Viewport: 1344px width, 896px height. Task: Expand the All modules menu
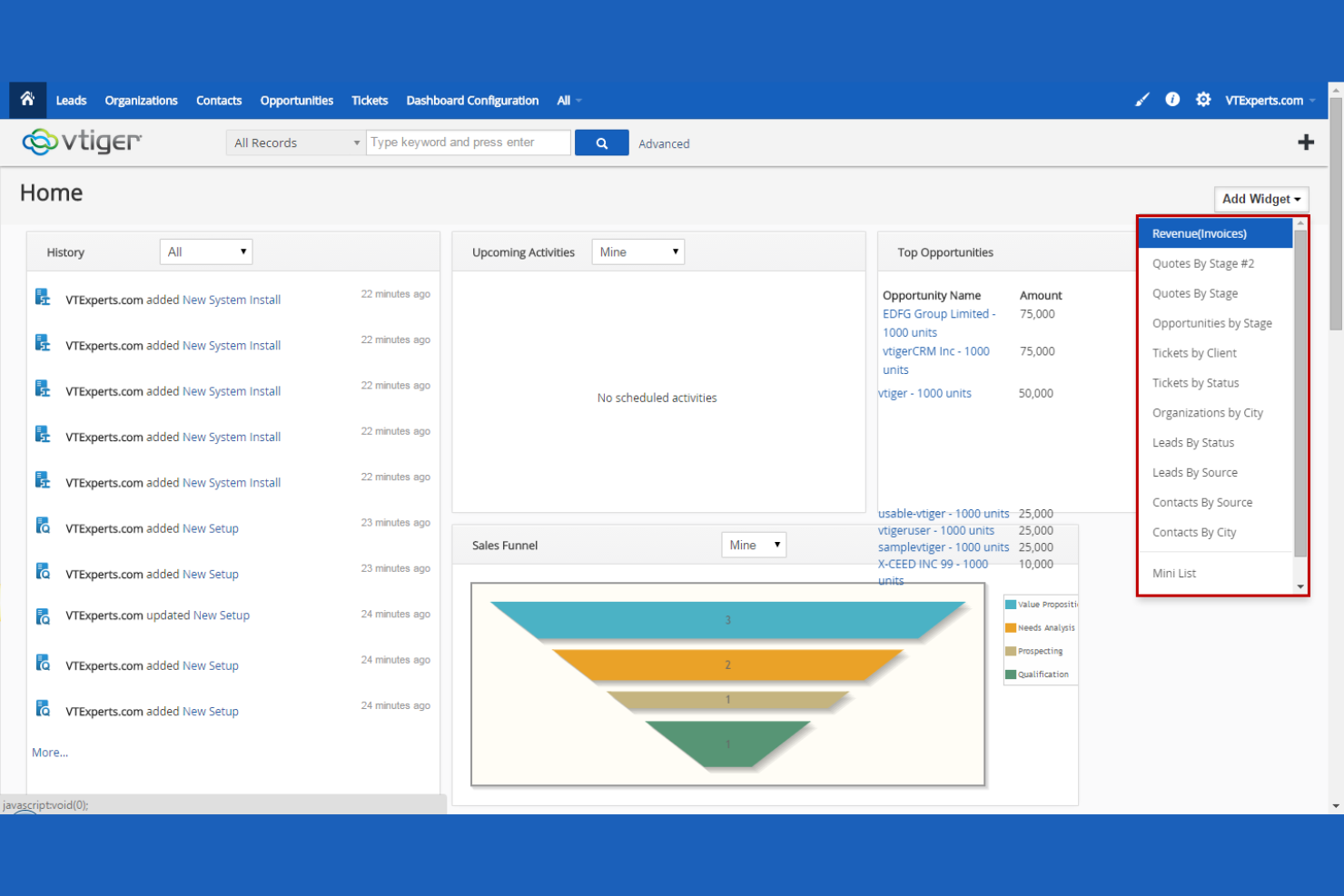click(x=569, y=101)
